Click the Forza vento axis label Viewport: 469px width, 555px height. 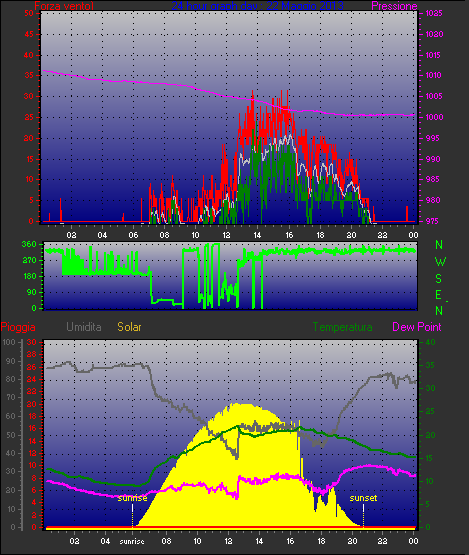[x=64, y=6]
